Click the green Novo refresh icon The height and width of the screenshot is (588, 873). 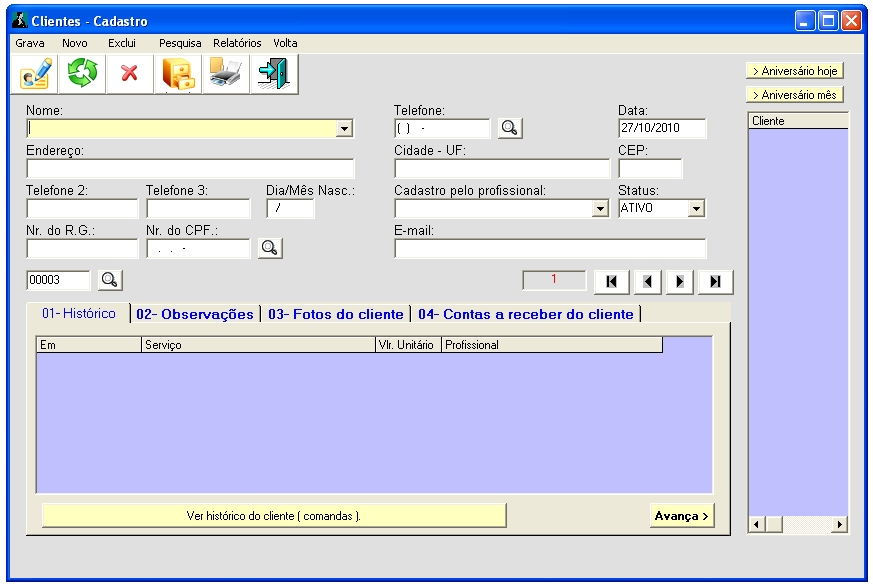click(82, 74)
